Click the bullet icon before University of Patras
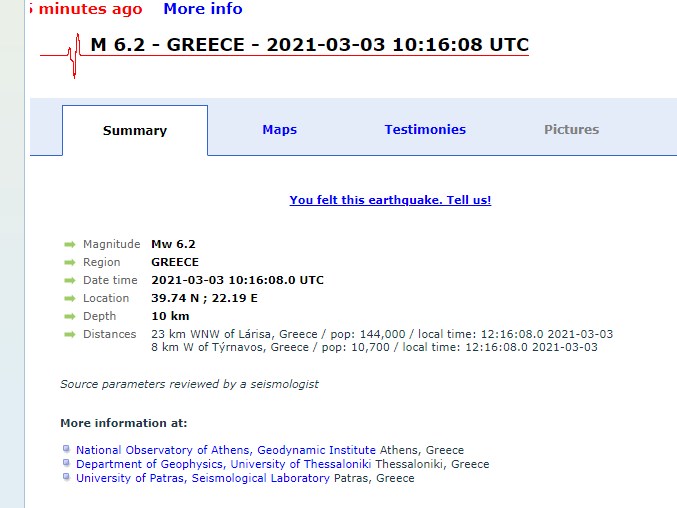Image resolution: width=677 pixels, height=508 pixels. coord(66,478)
